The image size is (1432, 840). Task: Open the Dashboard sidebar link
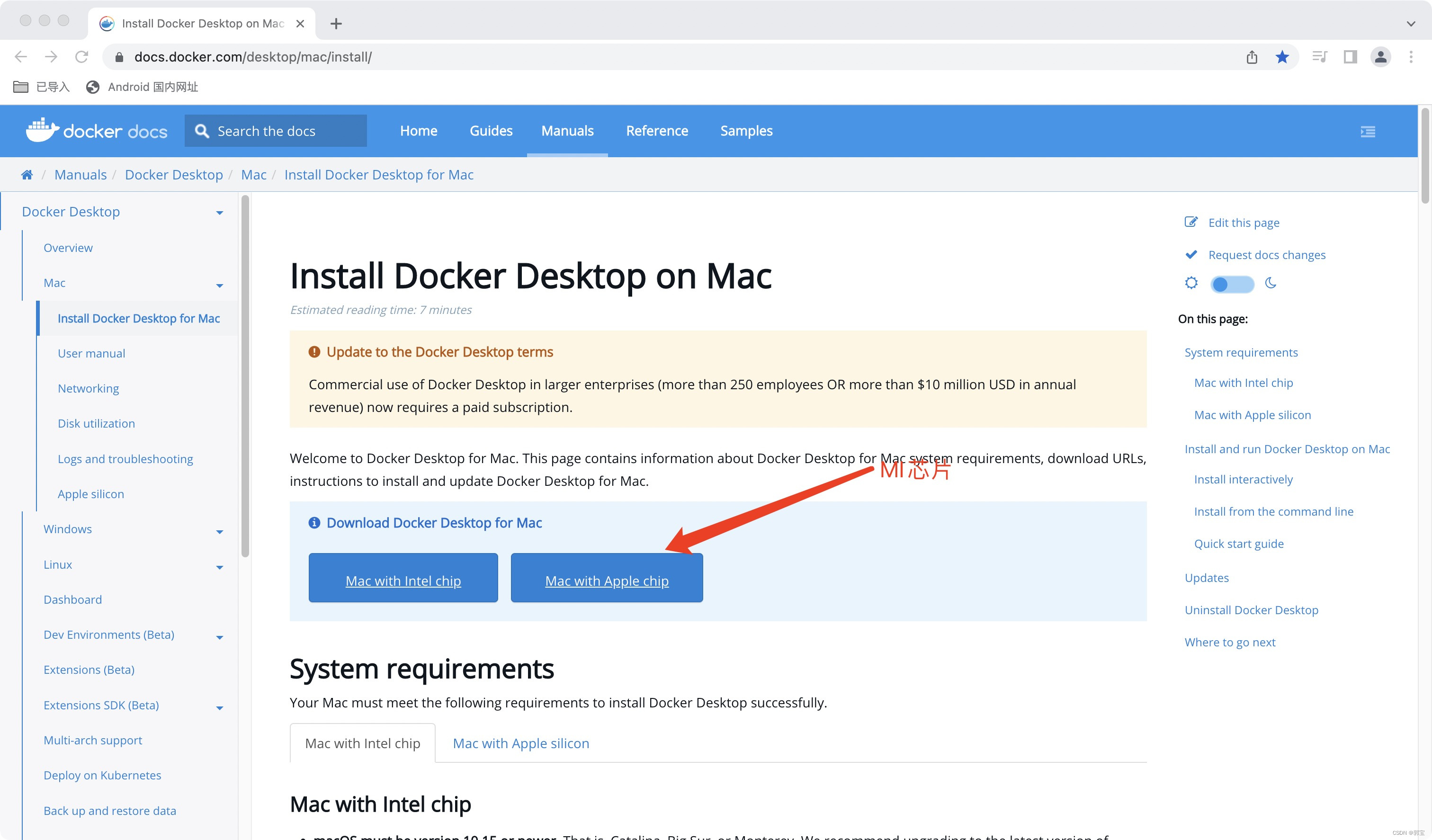coord(73,599)
